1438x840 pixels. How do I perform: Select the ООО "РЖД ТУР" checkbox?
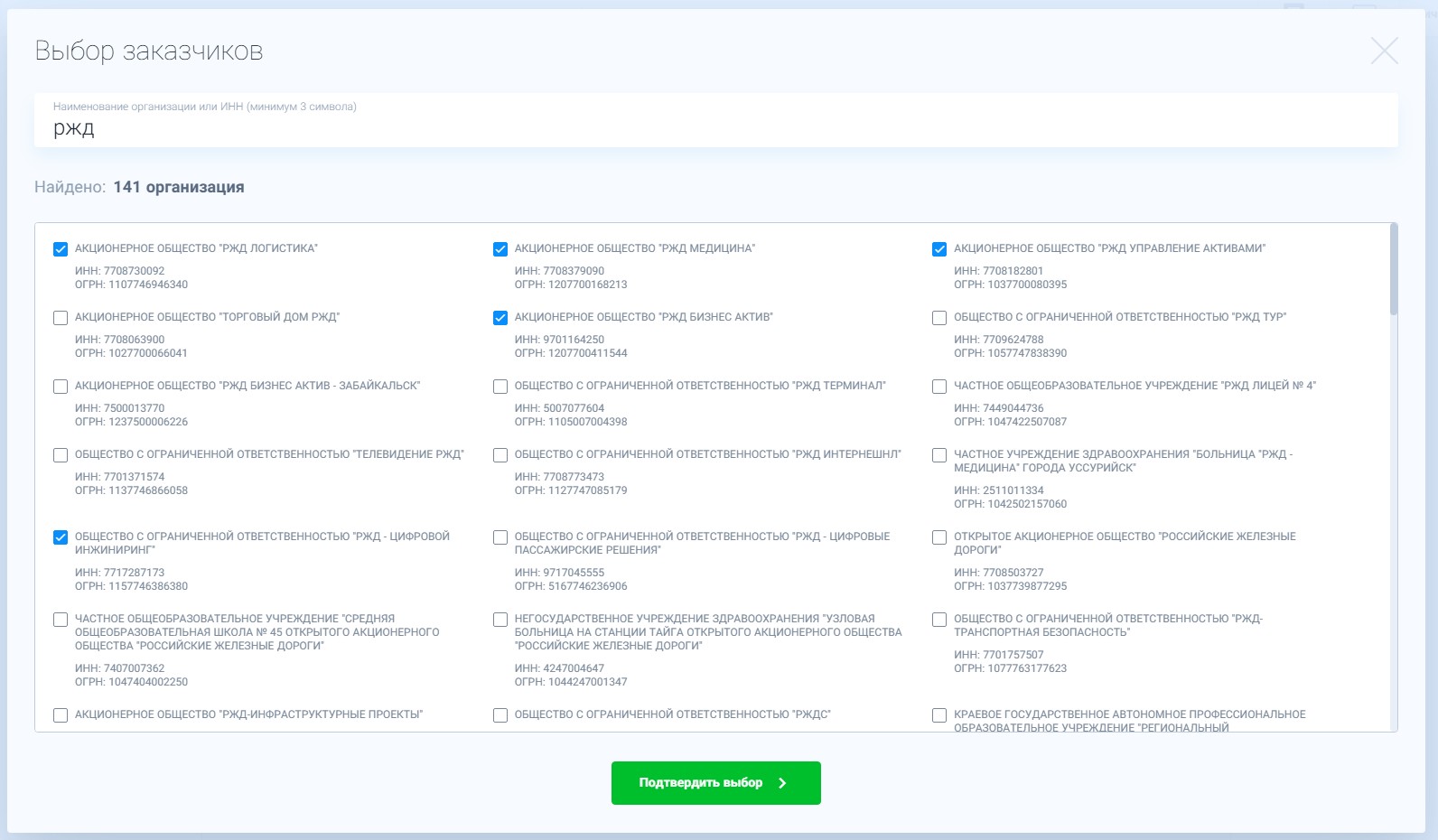939,318
